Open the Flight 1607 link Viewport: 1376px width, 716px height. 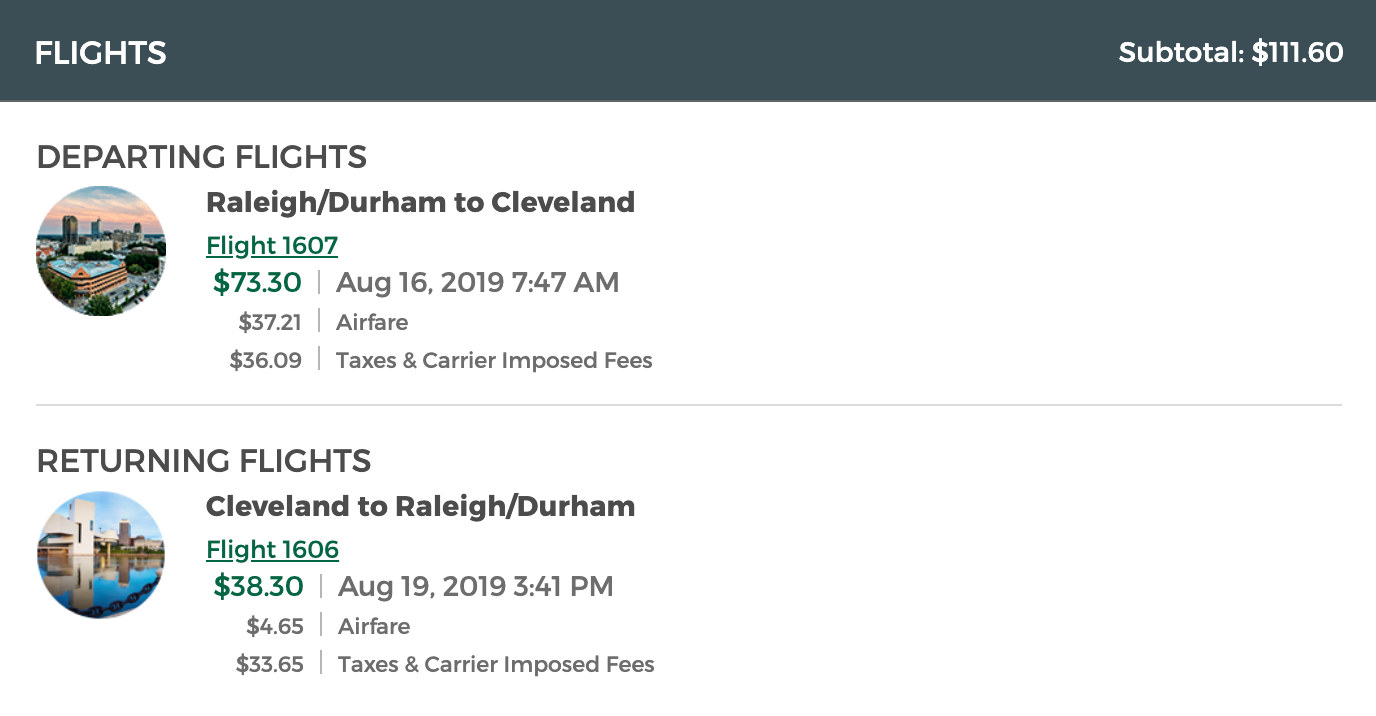pyautogui.click(x=272, y=245)
